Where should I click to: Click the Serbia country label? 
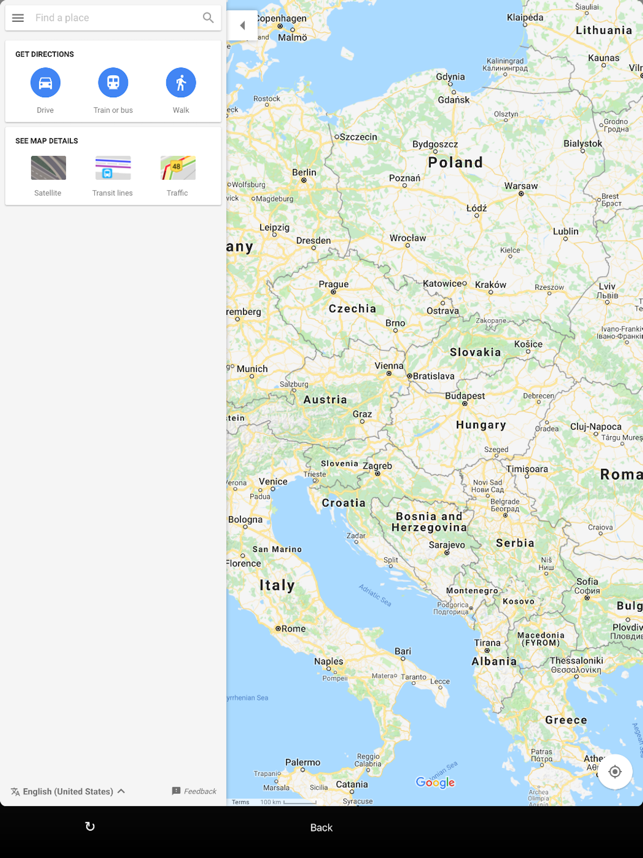pyautogui.click(x=515, y=543)
